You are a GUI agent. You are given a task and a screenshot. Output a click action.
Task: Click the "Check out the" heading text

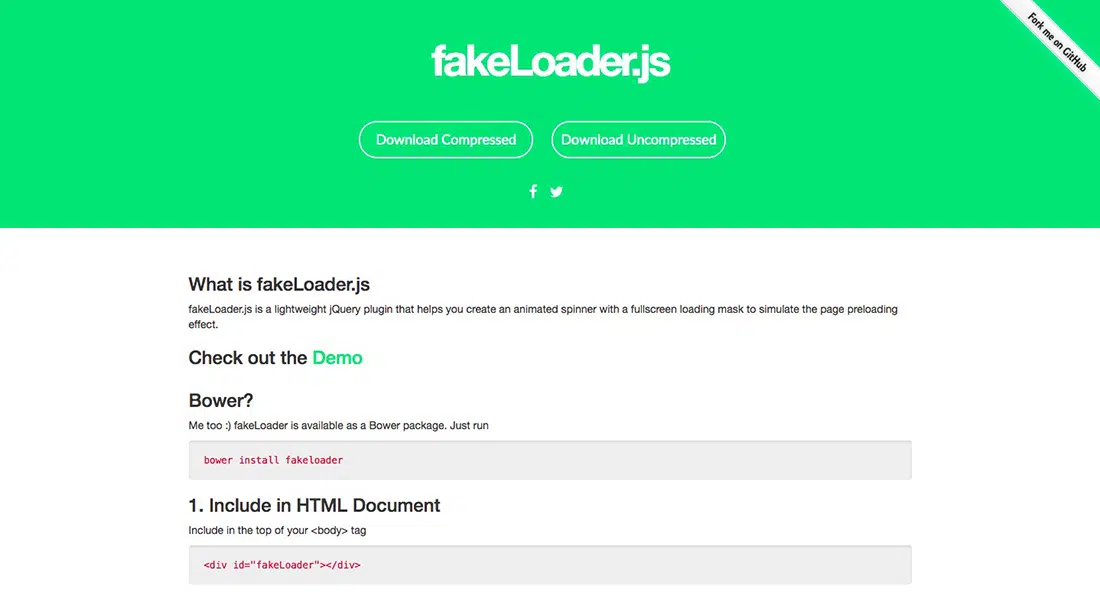click(x=248, y=358)
